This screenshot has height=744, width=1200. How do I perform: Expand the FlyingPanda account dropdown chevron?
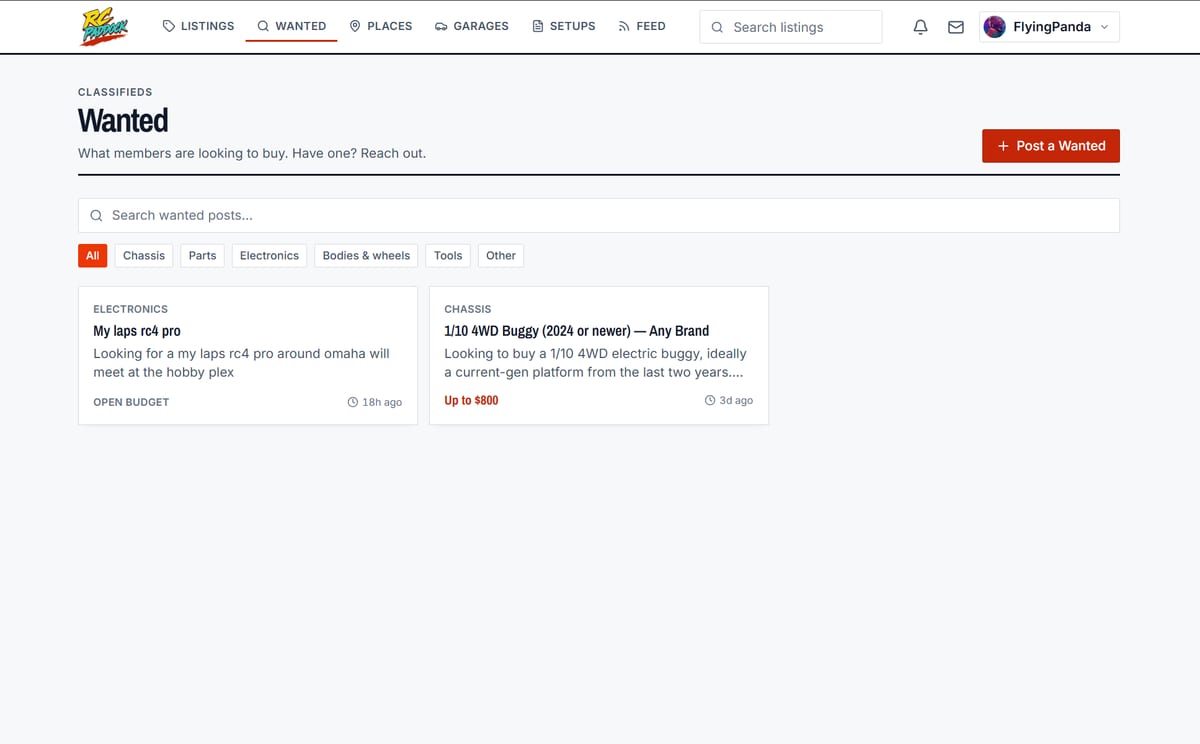pyautogui.click(x=1104, y=27)
